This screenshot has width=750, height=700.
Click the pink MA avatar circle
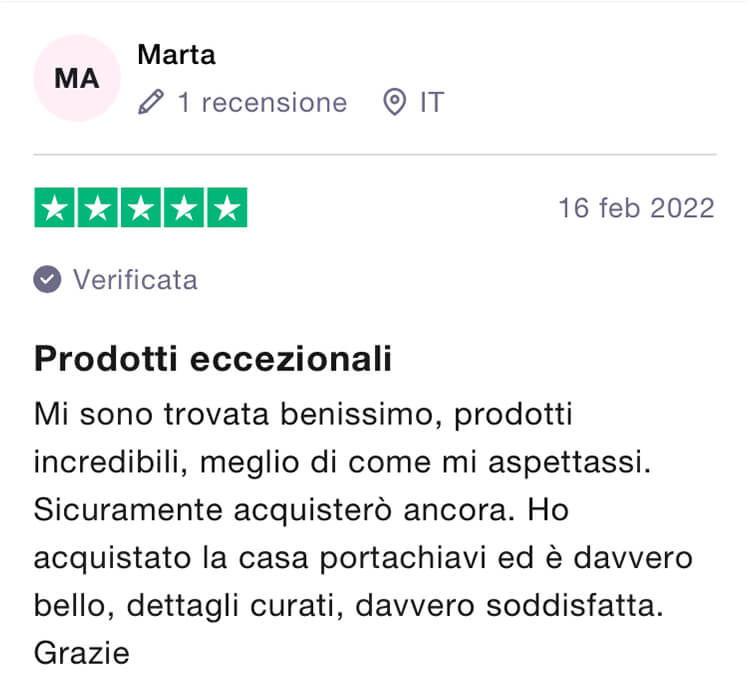(x=77, y=78)
